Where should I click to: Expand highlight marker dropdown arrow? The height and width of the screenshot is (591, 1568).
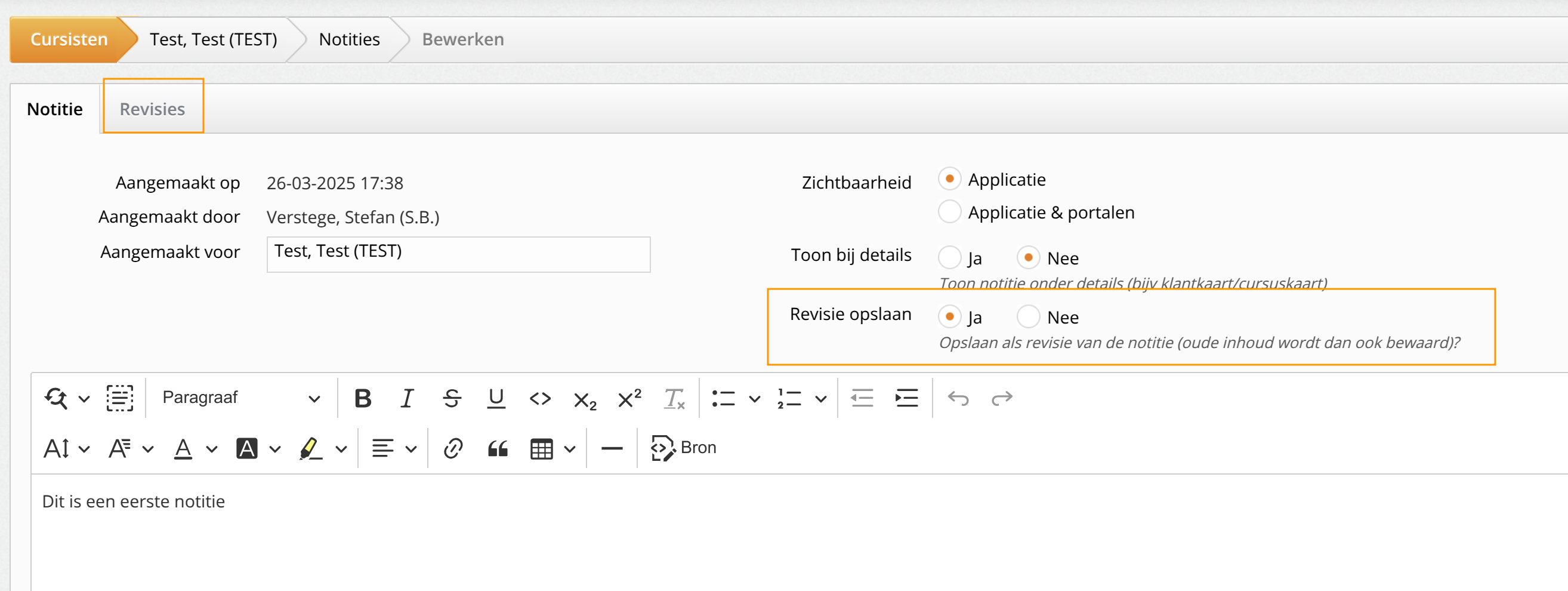click(341, 450)
